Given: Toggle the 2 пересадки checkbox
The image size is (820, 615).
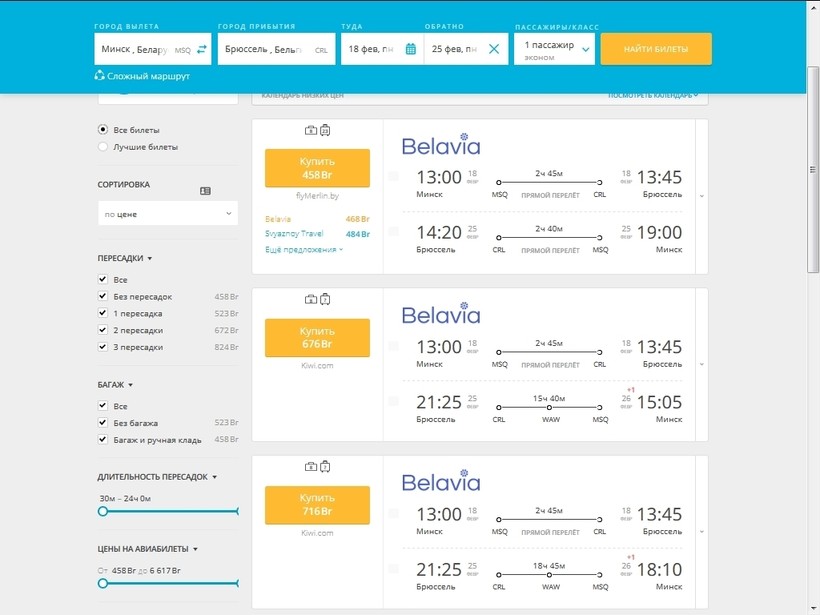Looking at the screenshot, I should pyautogui.click(x=103, y=330).
